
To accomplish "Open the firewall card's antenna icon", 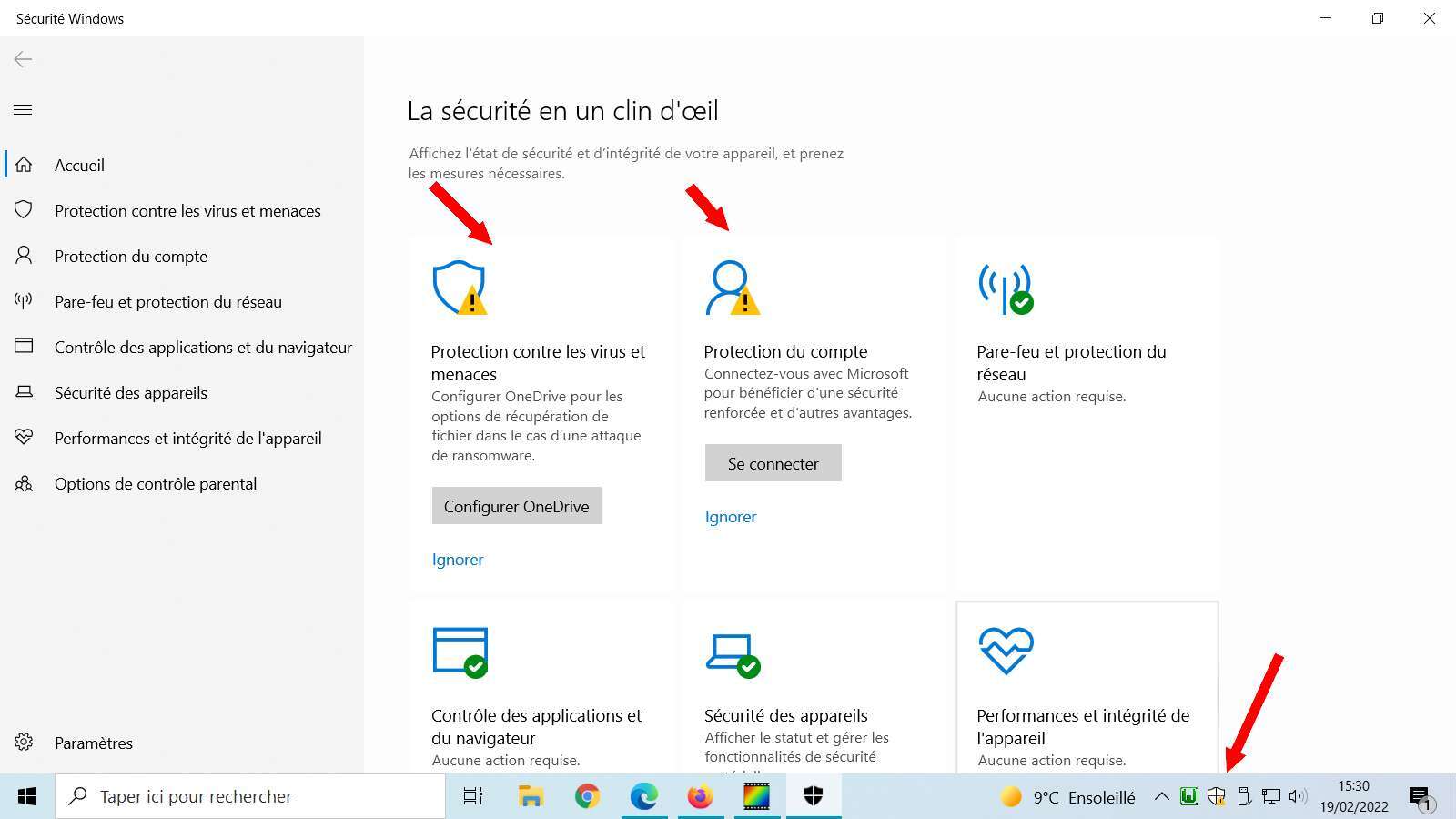I will click(1006, 289).
